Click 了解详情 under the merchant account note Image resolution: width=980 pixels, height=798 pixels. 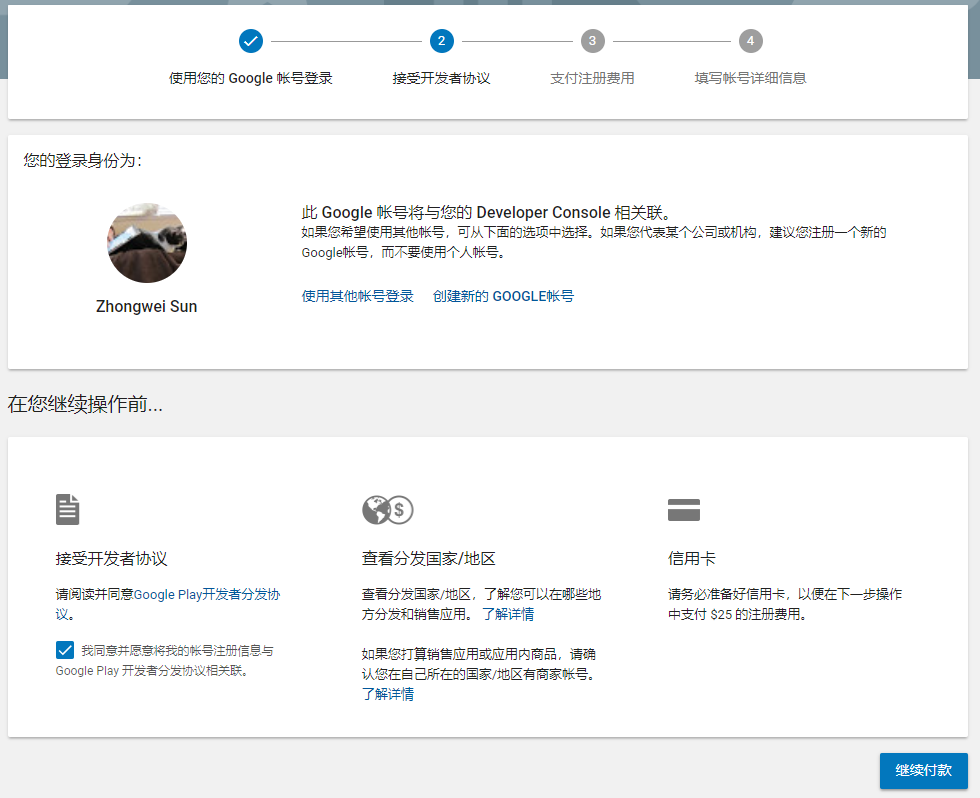pos(388,694)
